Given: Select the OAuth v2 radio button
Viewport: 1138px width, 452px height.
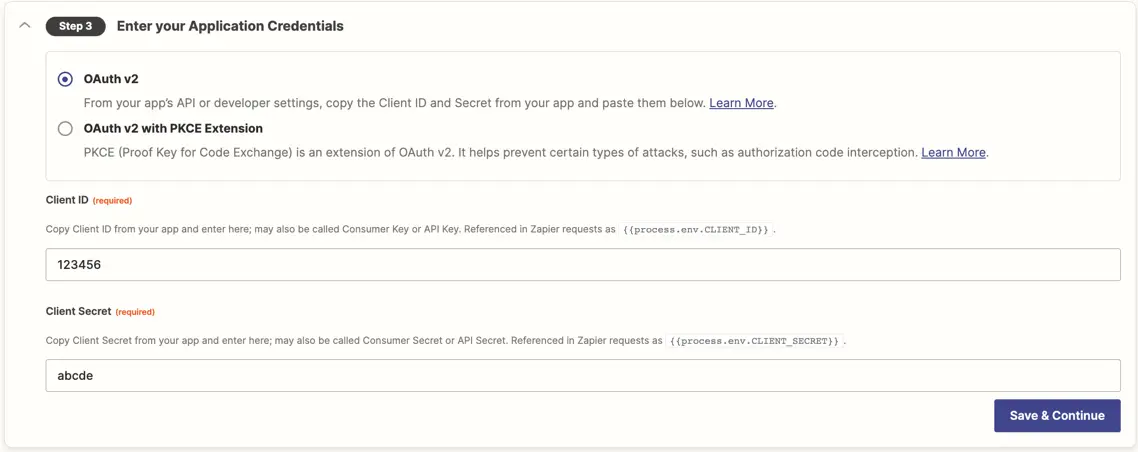Looking at the screenshot, I should [x=65, y=79].
